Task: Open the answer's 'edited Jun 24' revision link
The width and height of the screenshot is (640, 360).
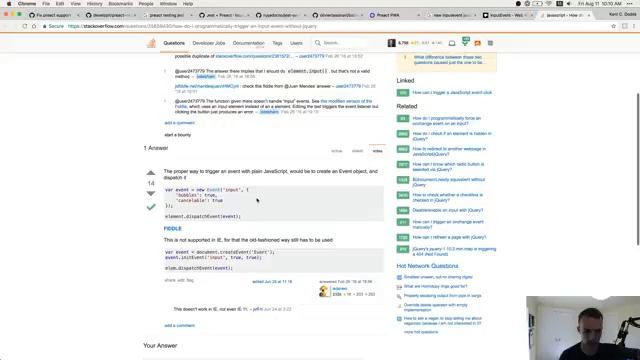Action: click(272, 282)
